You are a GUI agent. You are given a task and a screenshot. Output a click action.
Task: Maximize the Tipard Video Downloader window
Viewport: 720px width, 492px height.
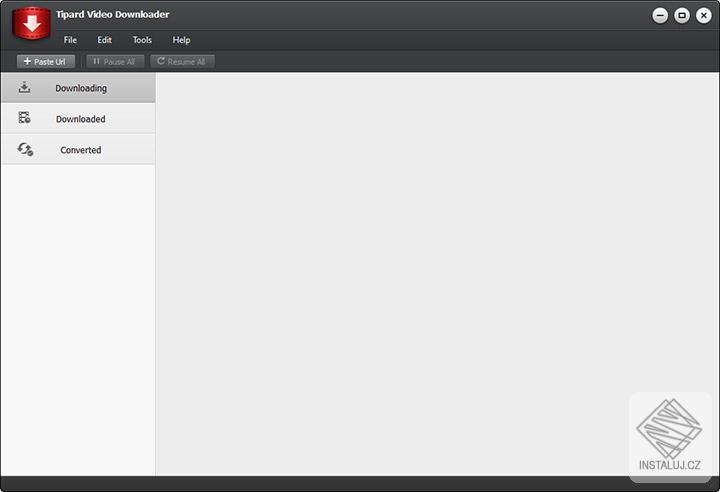pyautogui.click(x=682, y=16)
